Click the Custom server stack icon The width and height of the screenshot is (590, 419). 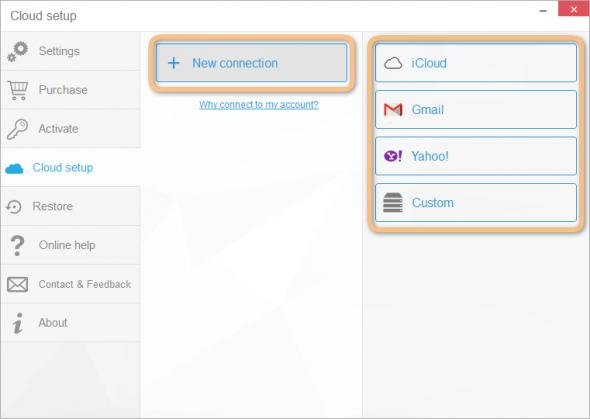(393, 202)
